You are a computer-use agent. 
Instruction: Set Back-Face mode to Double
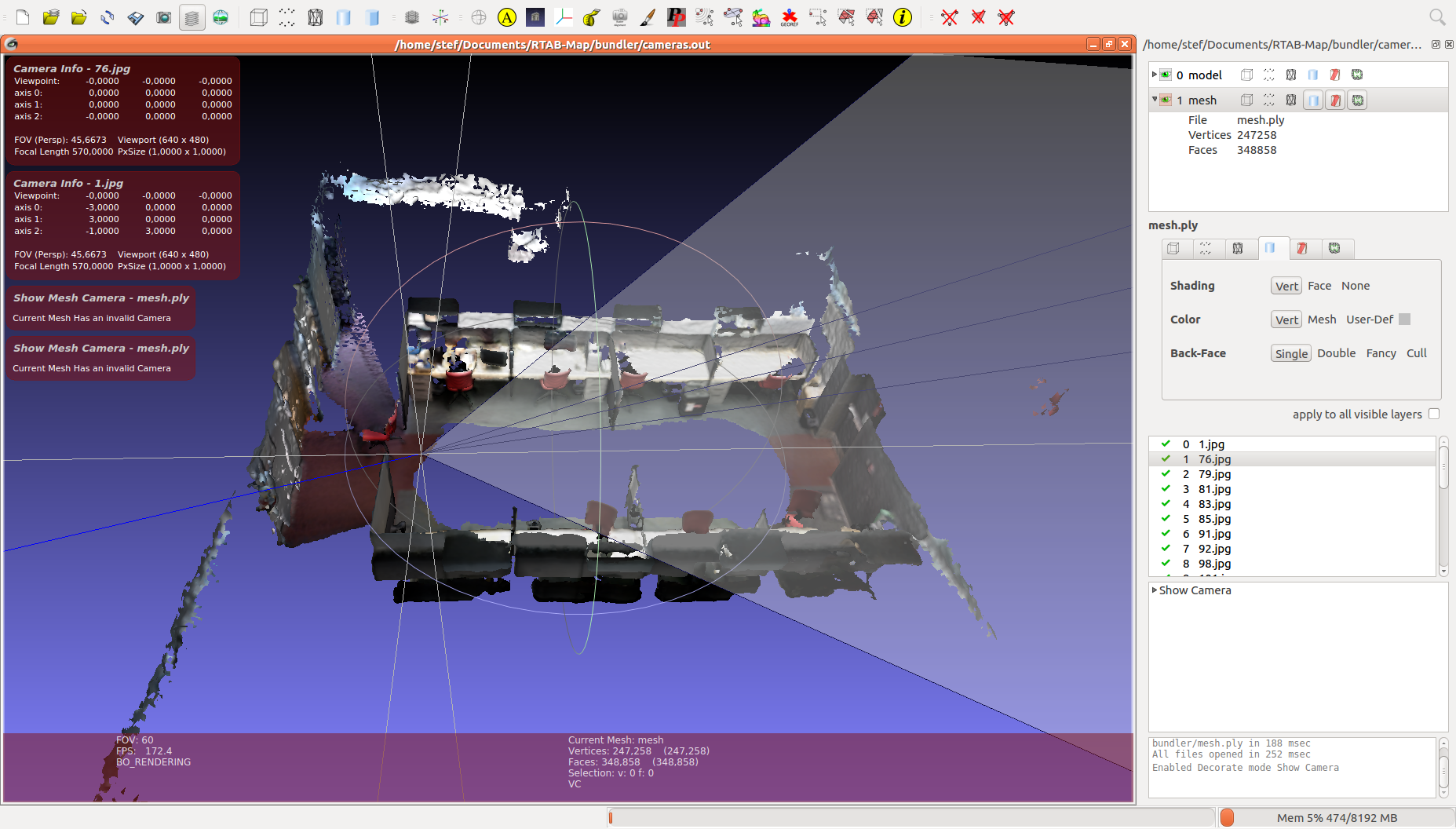(x=1336, y=353)
